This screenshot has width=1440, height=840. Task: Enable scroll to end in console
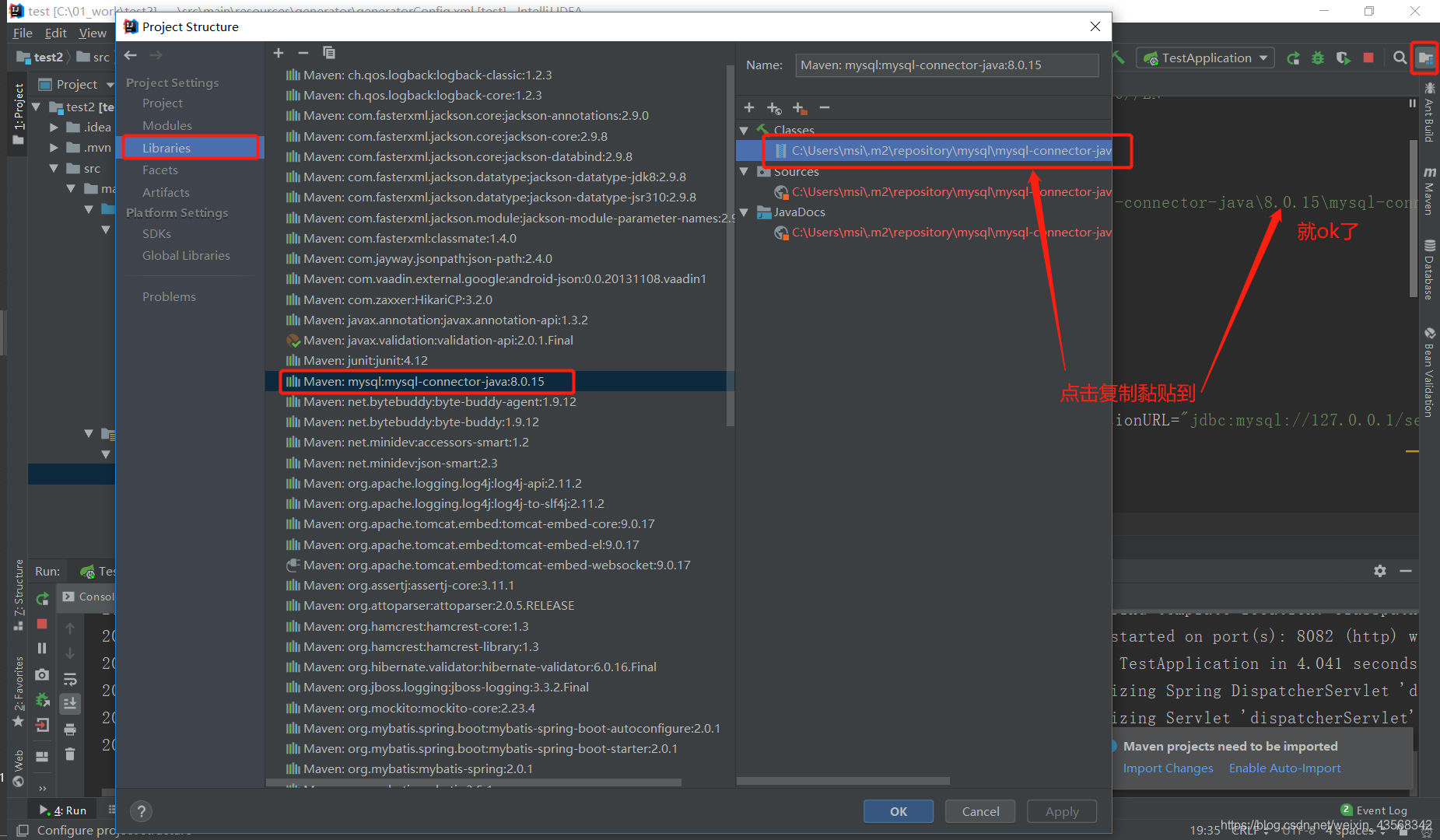click(x=70, y=703)
